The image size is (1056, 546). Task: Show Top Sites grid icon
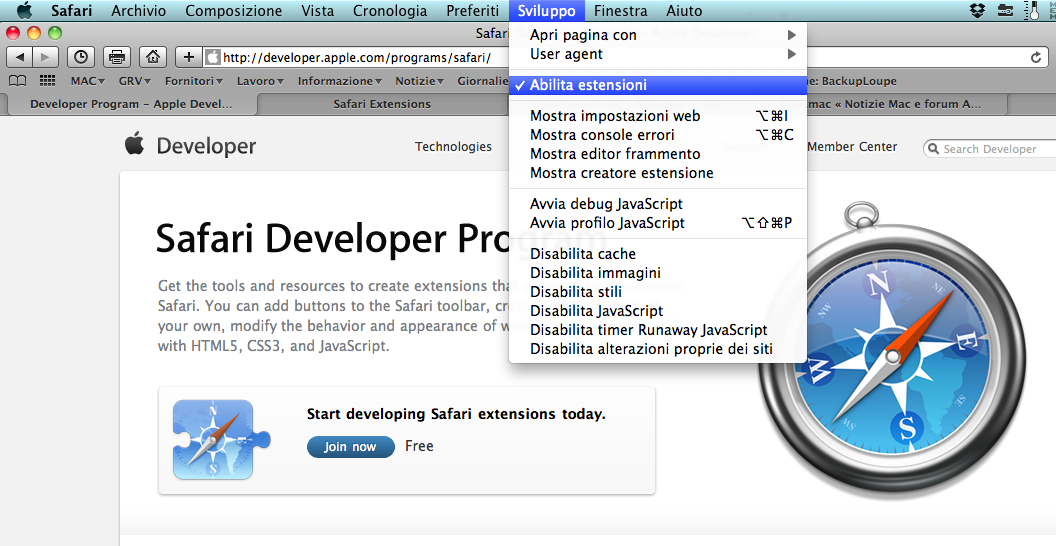tap(47, 81)
